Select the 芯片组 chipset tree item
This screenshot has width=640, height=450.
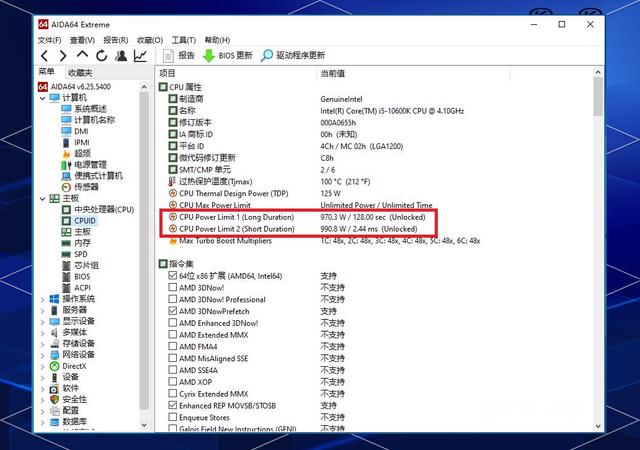tap(80, 265)
